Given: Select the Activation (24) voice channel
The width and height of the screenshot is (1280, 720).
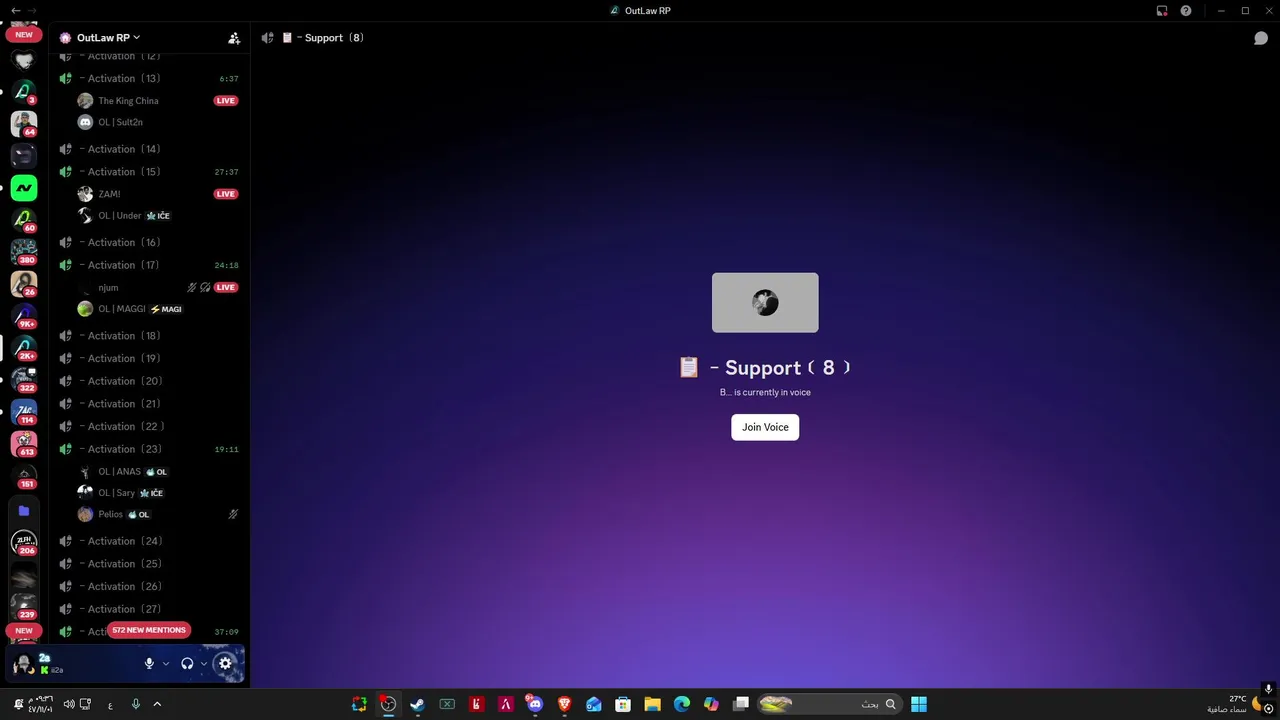Looking at the screenshot, I should click(149, 541).
